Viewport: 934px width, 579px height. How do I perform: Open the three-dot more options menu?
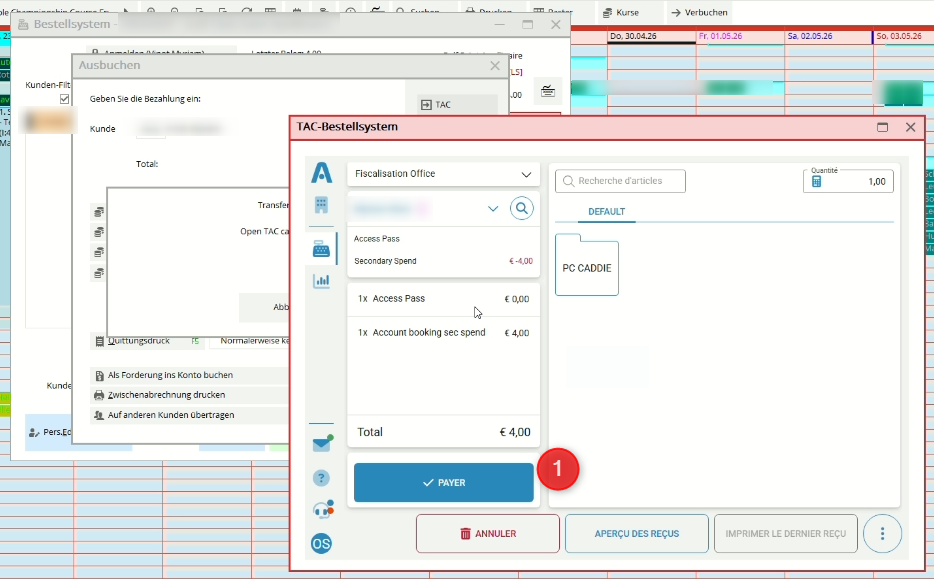click(x=882, y=534)
